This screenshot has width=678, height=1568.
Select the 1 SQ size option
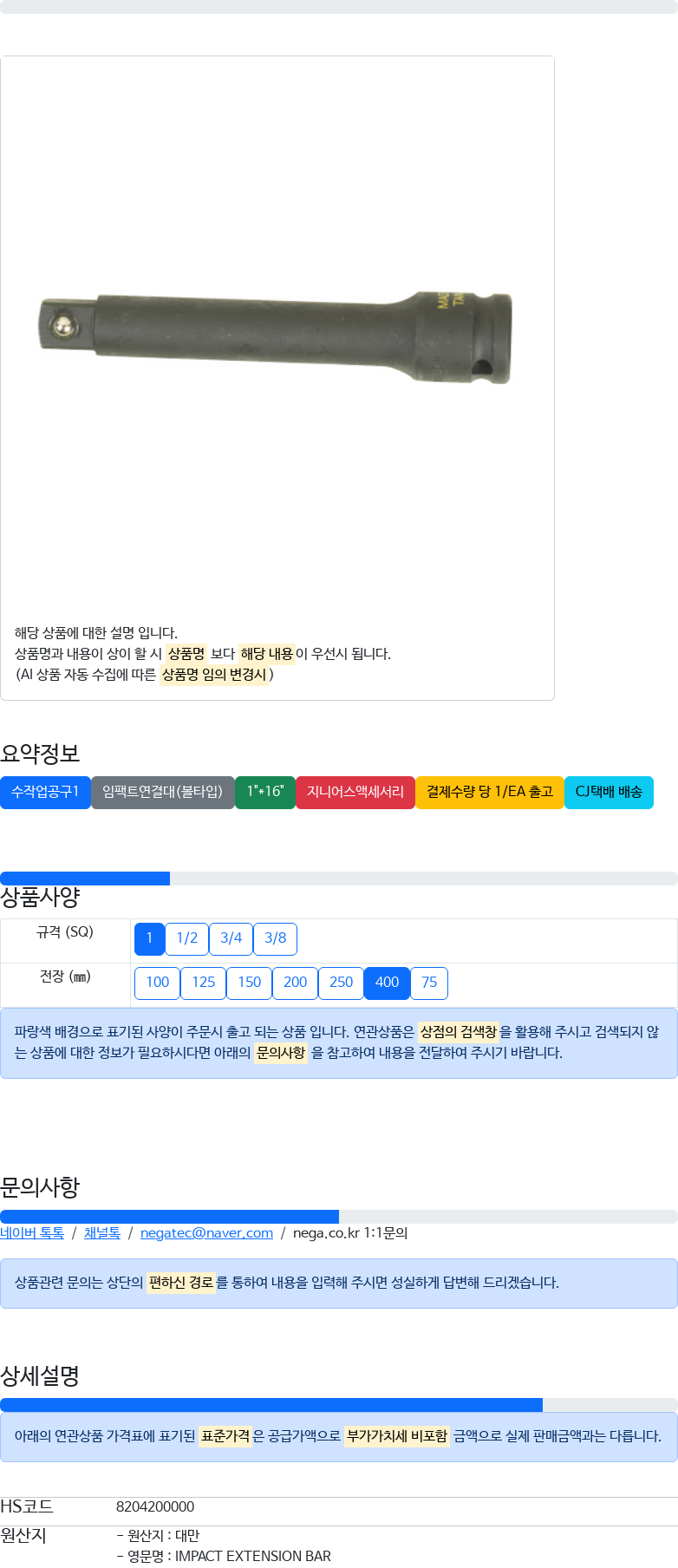[x=149, y=938]
